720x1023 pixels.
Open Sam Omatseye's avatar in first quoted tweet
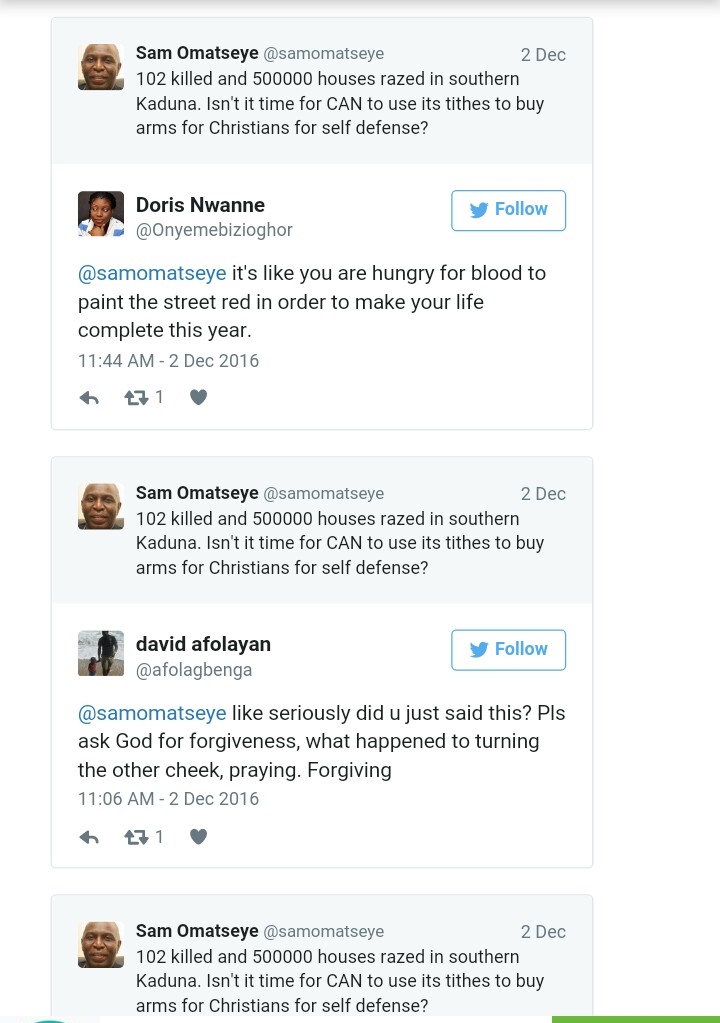pyautogui.click(x=101, y=67)
